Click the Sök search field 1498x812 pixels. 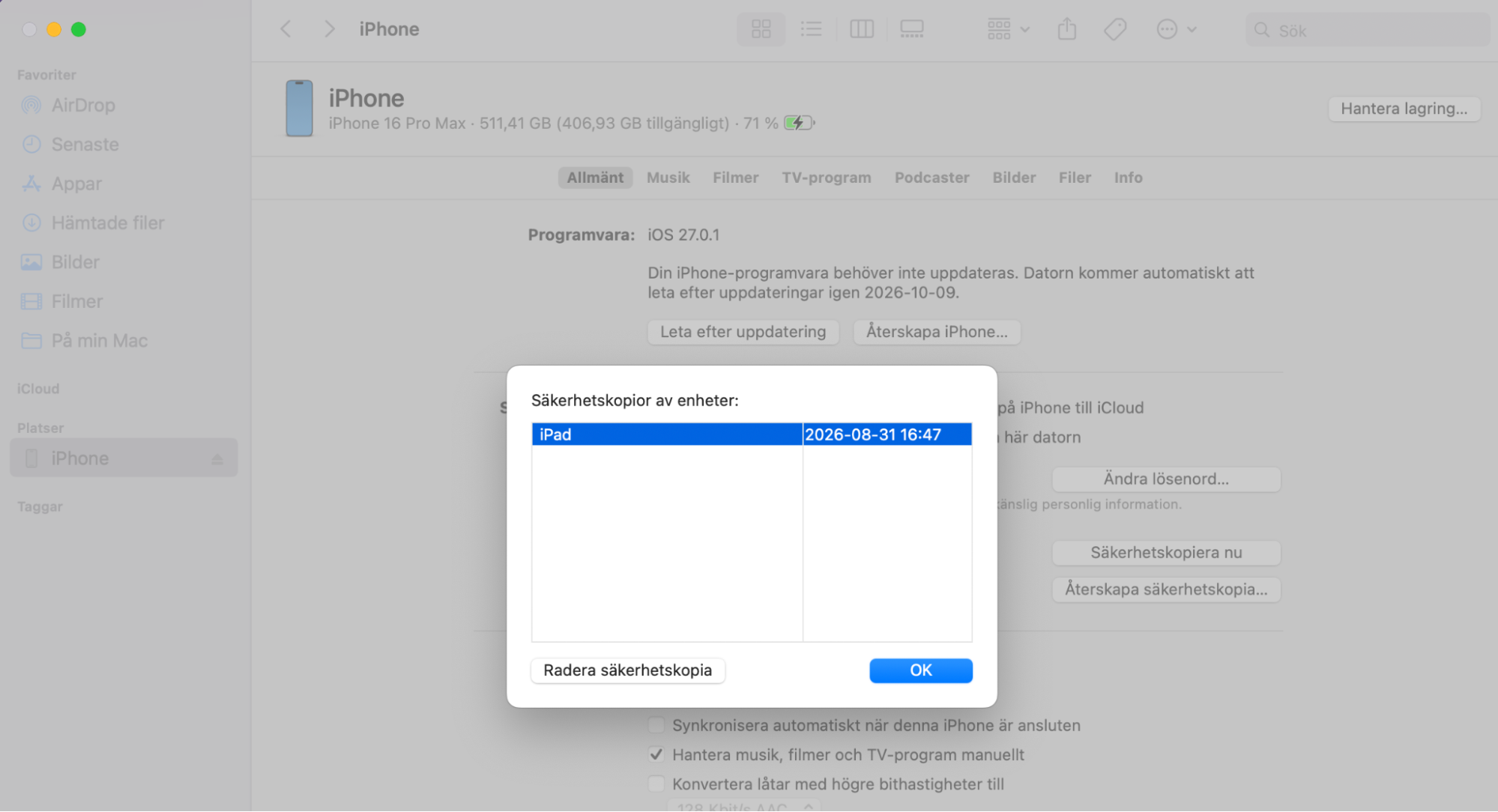pyautogui.click(x=1367, y=30)
